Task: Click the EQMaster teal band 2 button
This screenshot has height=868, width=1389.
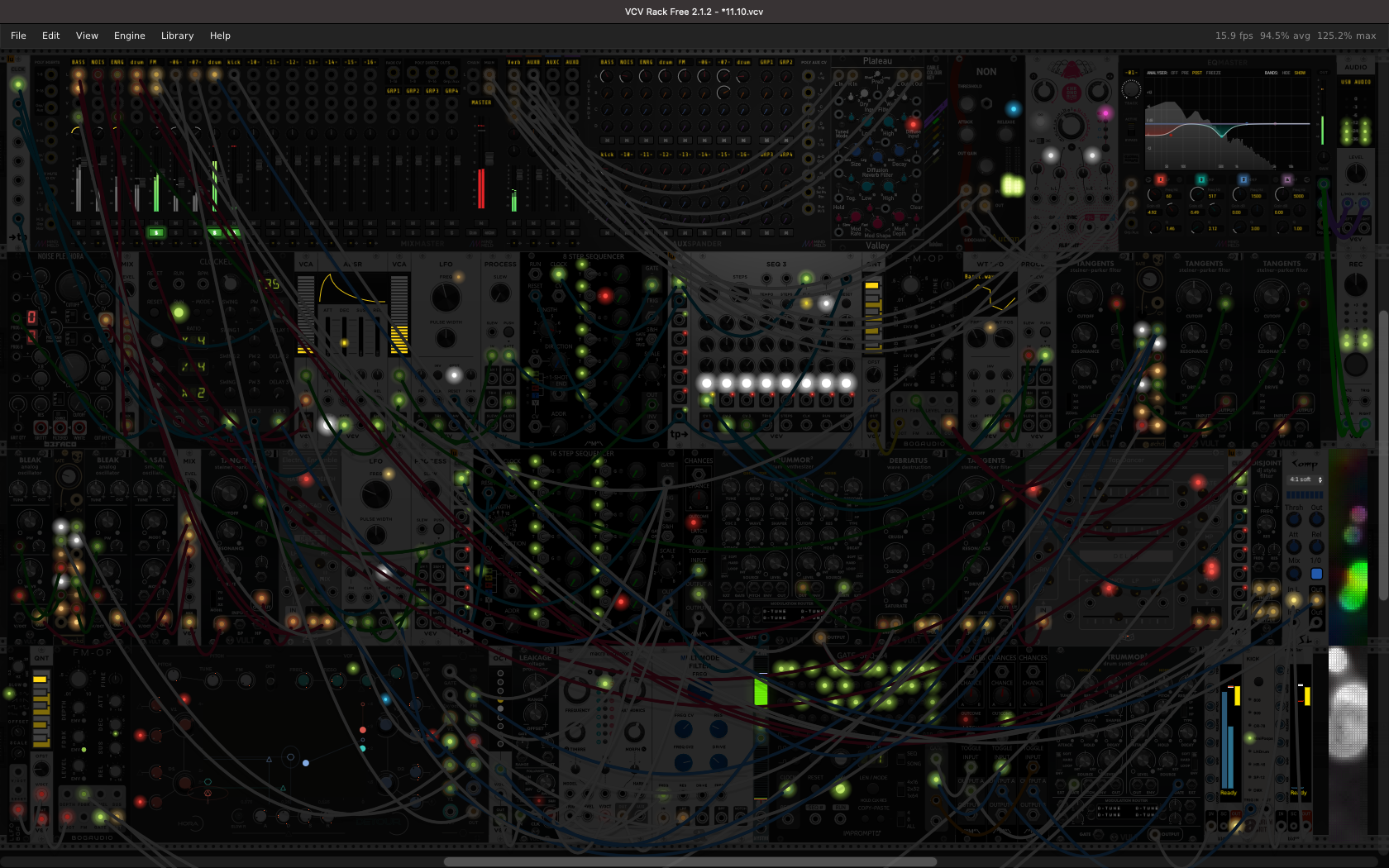Action: pyautogui.click(x=1200, y=179)
